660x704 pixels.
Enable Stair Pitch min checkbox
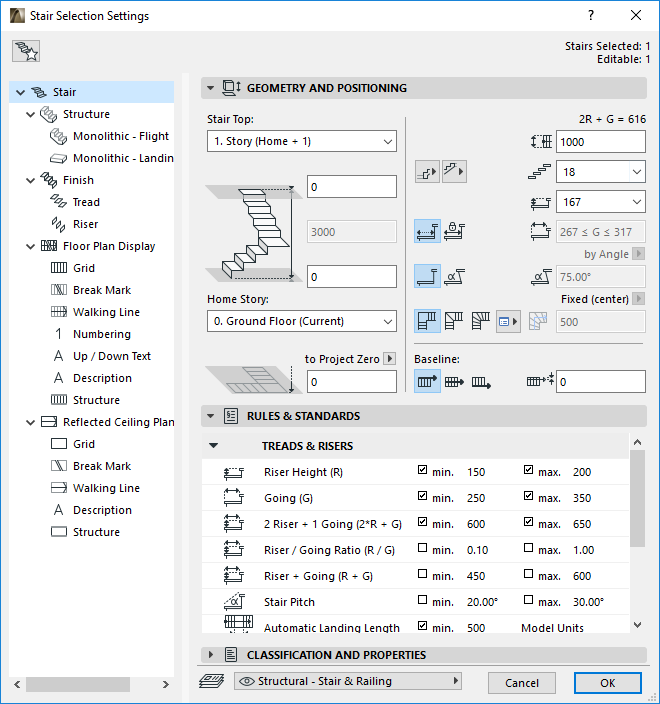click(422, 600)
